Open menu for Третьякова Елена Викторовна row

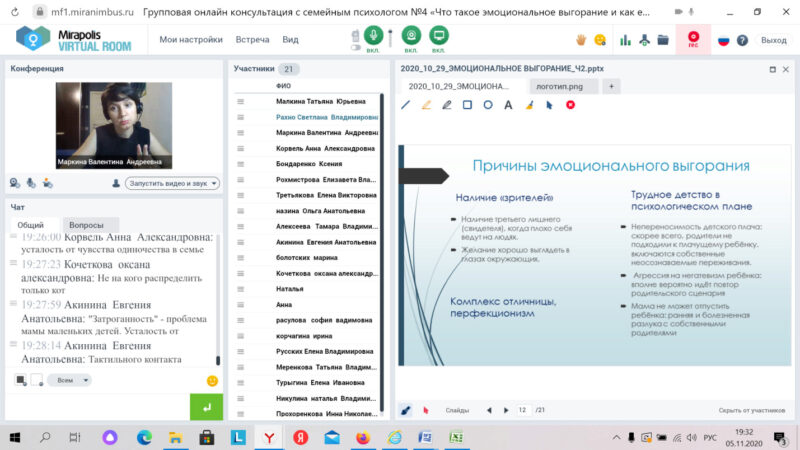240,195
